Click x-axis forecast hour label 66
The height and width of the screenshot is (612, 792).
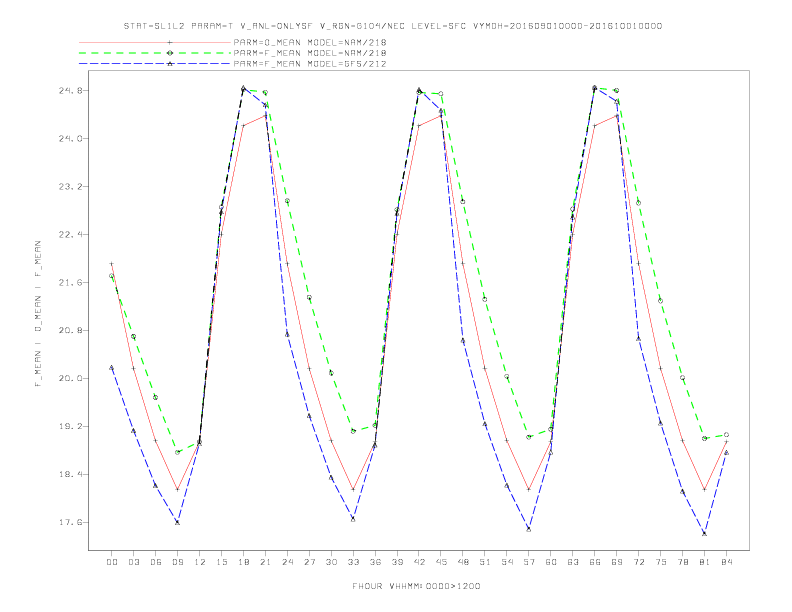(x=595, y=562)
